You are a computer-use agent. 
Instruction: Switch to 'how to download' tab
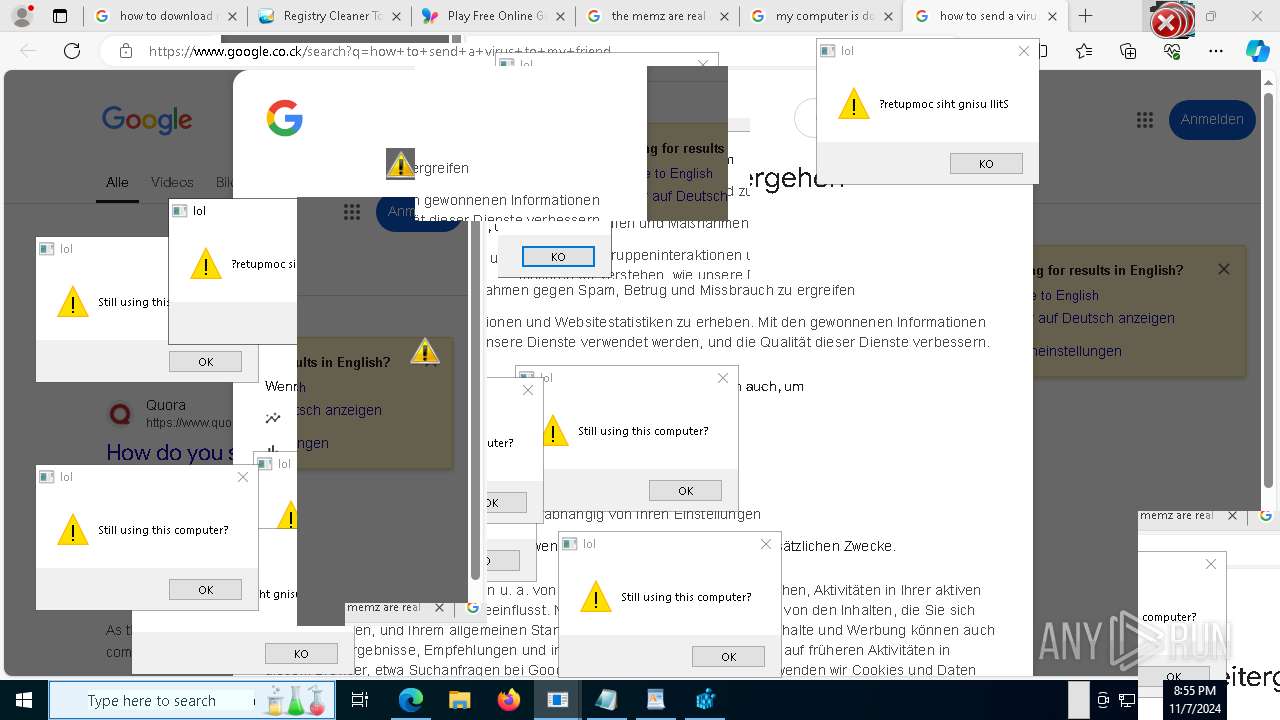pos(165,16)
